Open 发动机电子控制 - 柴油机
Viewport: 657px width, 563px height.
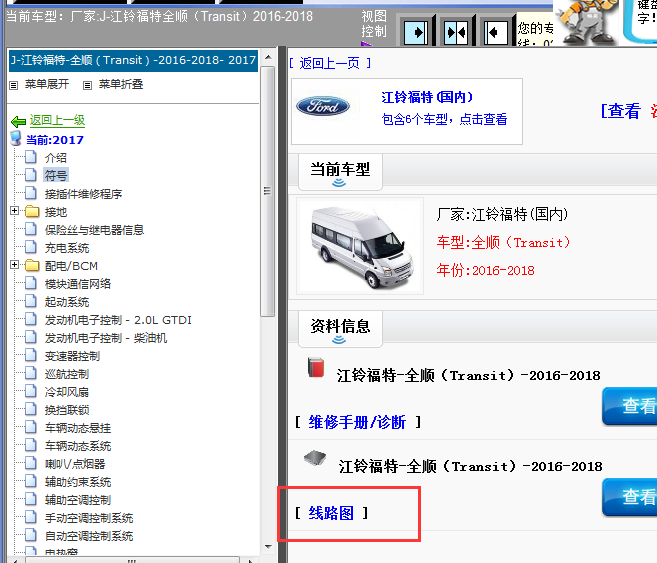click(x=106, y=338)
